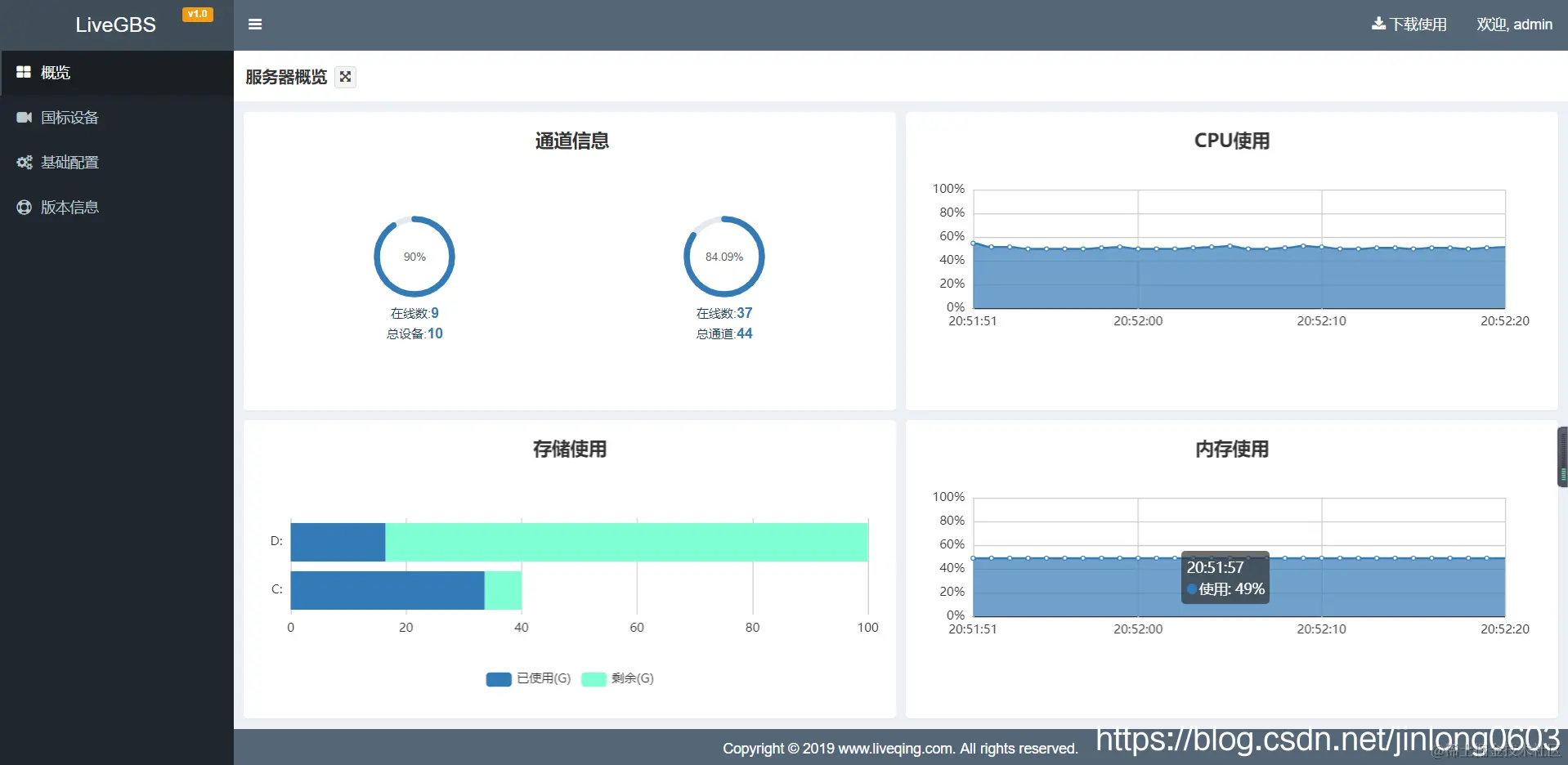The width and height of the screenshot is (1568, 765).
Task: Click the v1.0 version badge
Action: click(197, 14)
